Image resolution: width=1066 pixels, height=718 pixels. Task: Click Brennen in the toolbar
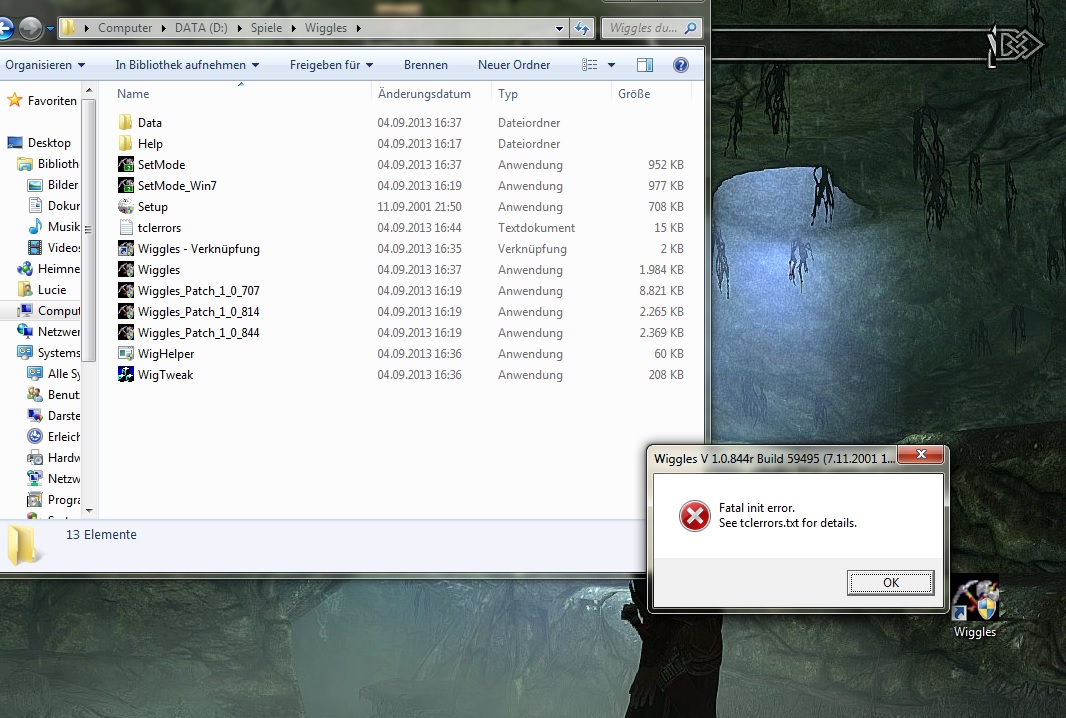(x=426, y=65)
